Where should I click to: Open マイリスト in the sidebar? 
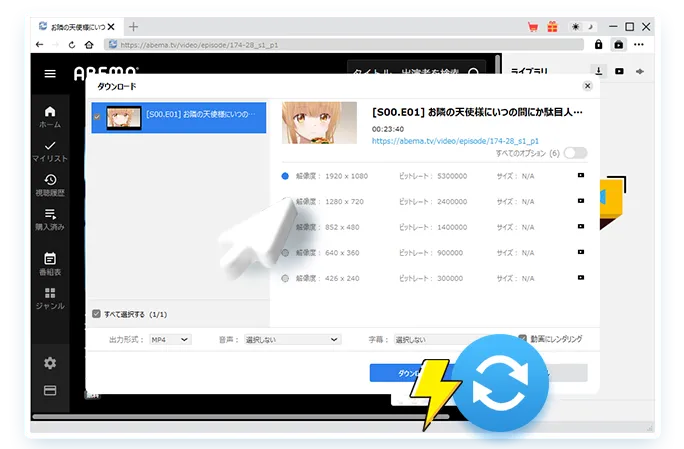(x=50, y=151)
